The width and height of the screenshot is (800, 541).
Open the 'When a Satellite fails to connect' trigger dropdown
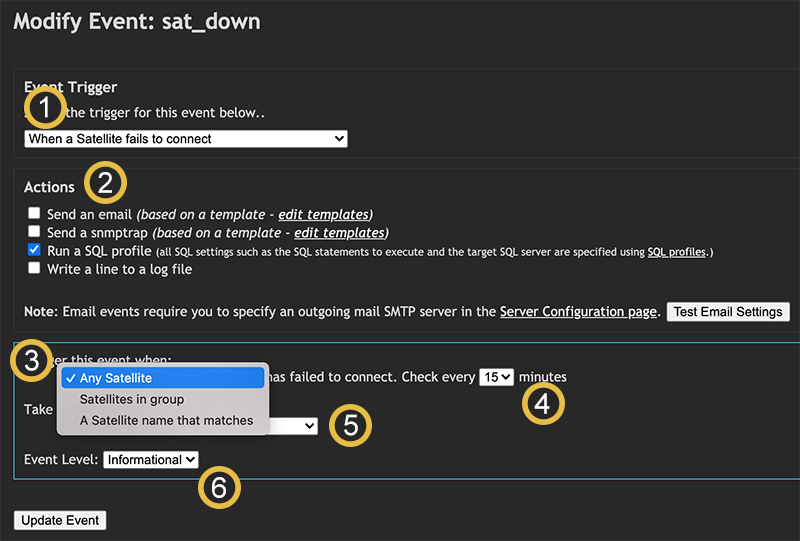click(x=186, y=139)
